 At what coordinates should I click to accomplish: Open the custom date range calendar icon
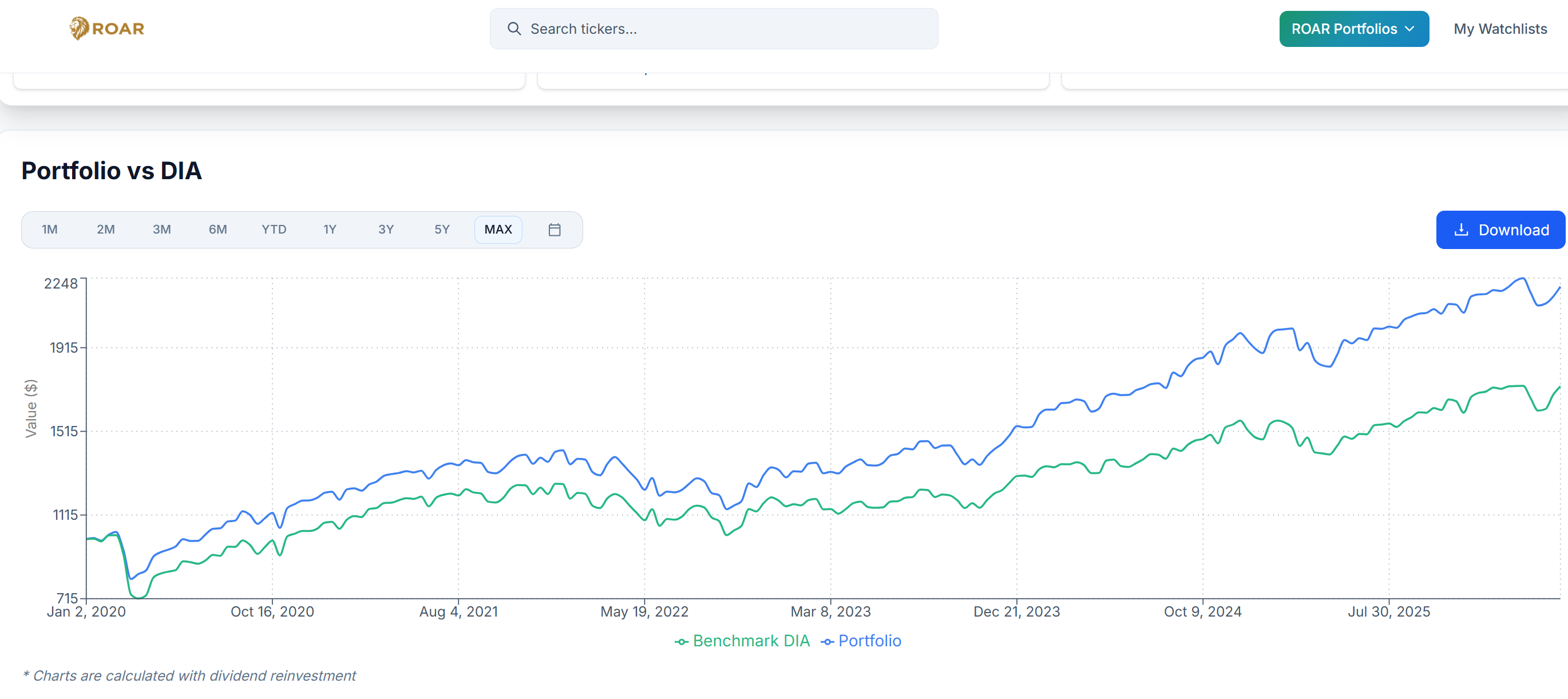pyautogui.click(x=554, y=230)
